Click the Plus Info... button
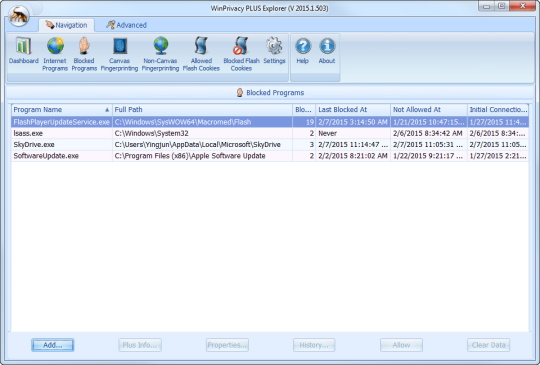Viewport: 540px width, 365px height. (x=140, y=345)
